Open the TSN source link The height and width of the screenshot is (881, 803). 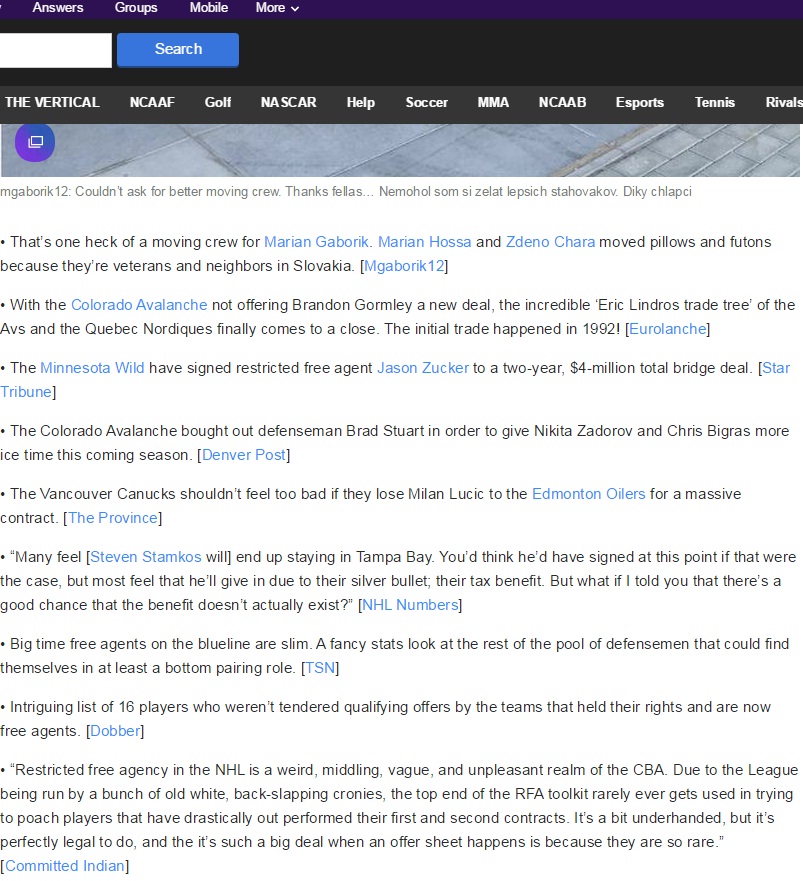pyautogui.click(x=320, y=668)
